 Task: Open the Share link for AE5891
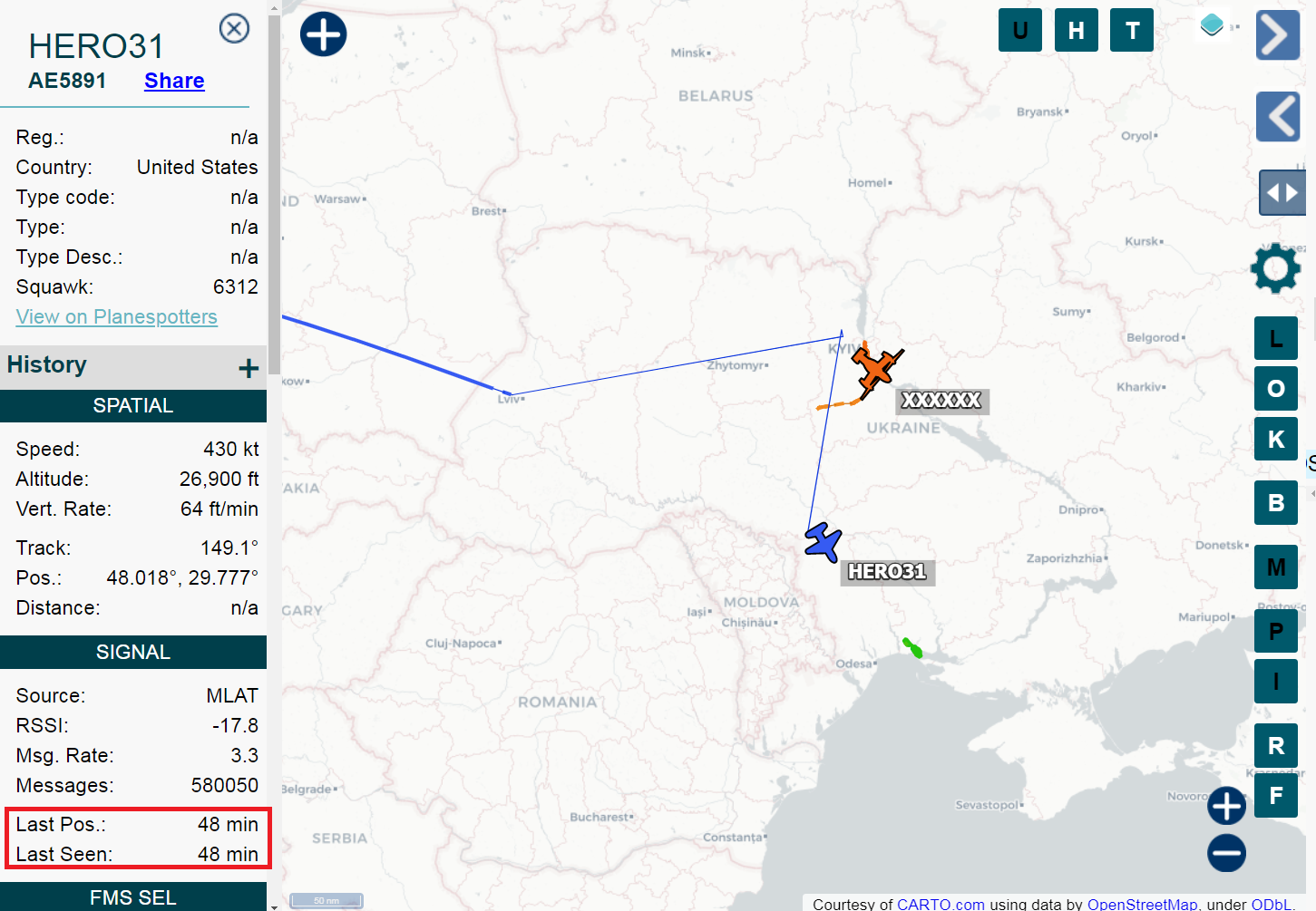tap(174, 81)
